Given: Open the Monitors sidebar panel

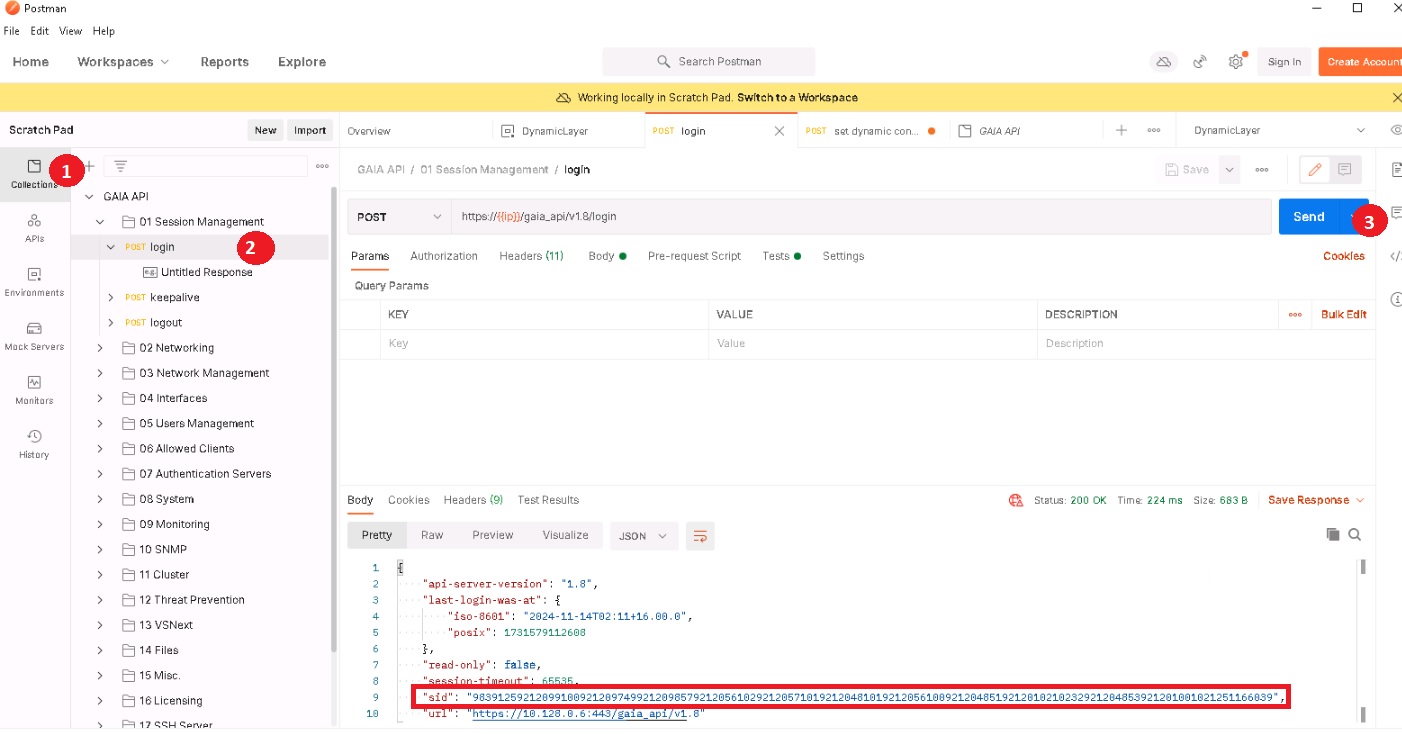Looking at the screenshot, I should coord(34,390).
